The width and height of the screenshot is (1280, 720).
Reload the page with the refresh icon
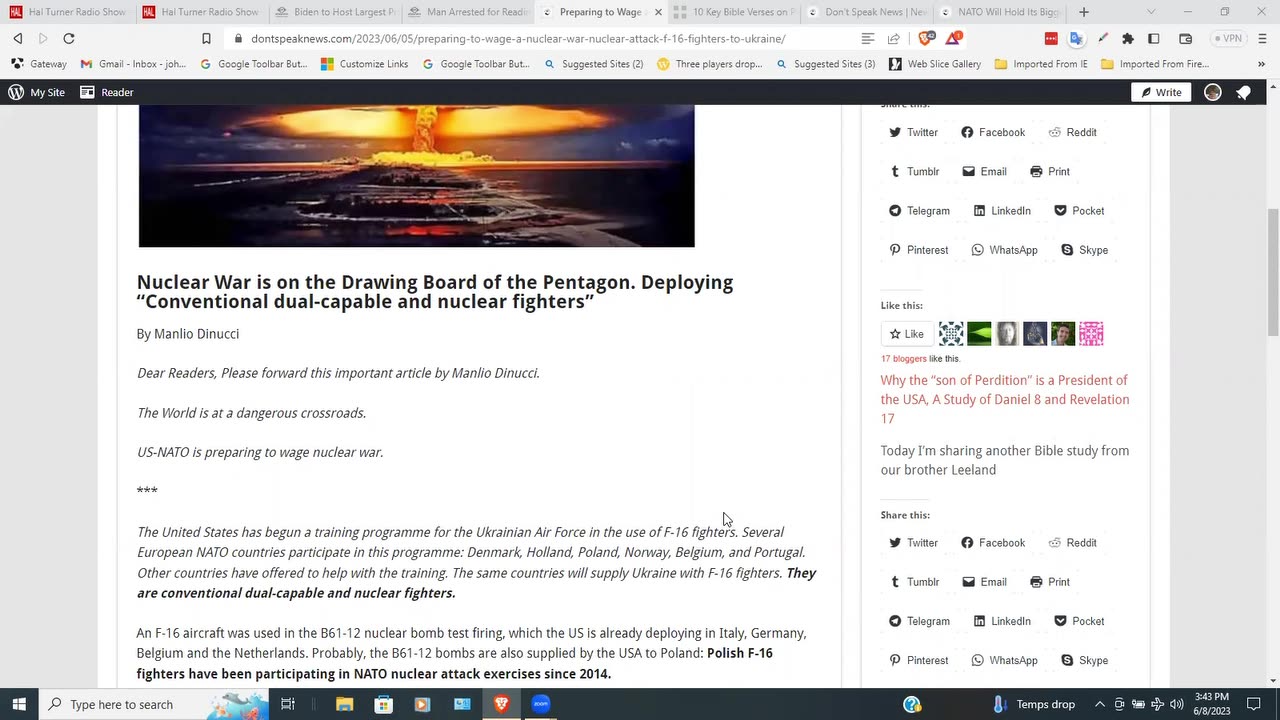click(69, 38)
